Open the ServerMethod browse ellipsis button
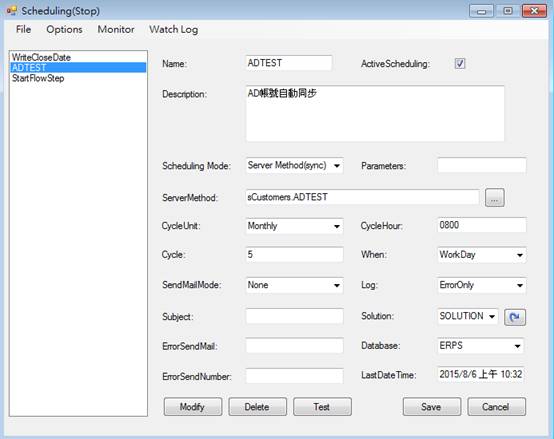 click(x=494, y=197)
